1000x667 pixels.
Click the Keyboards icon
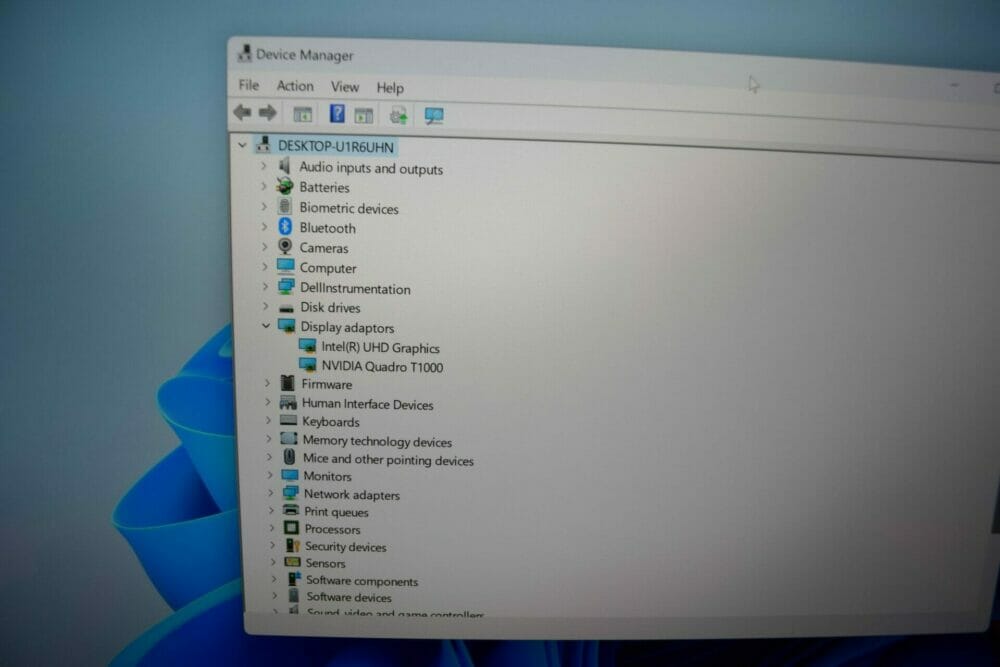(289, 420)
